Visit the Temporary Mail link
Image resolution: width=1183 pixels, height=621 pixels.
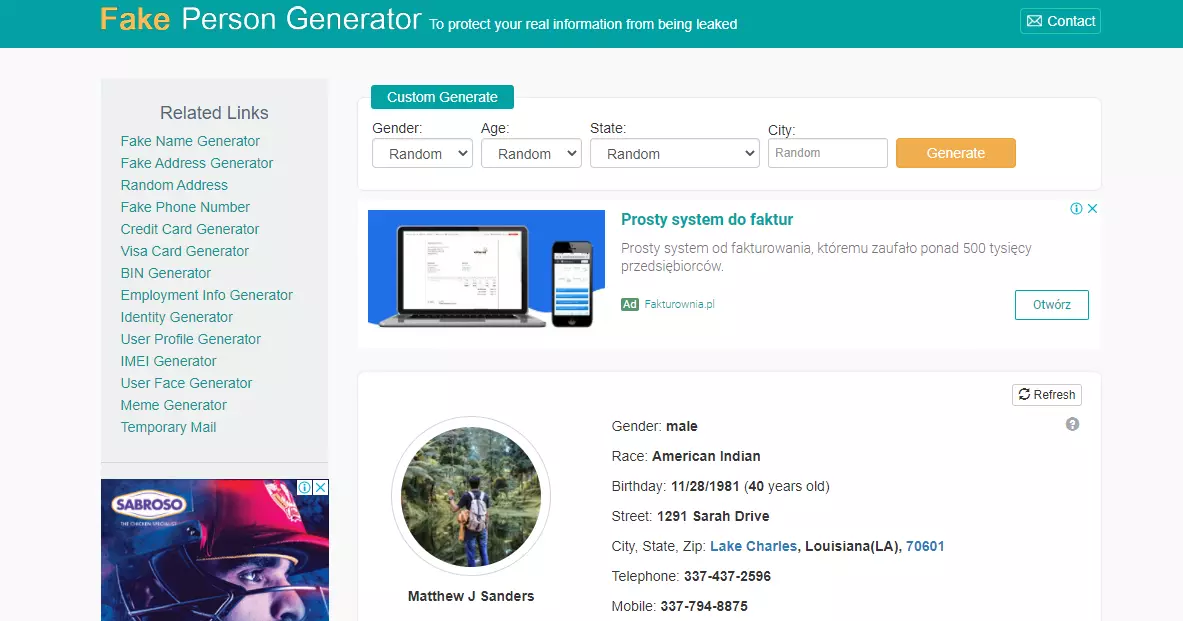[168, 427]
